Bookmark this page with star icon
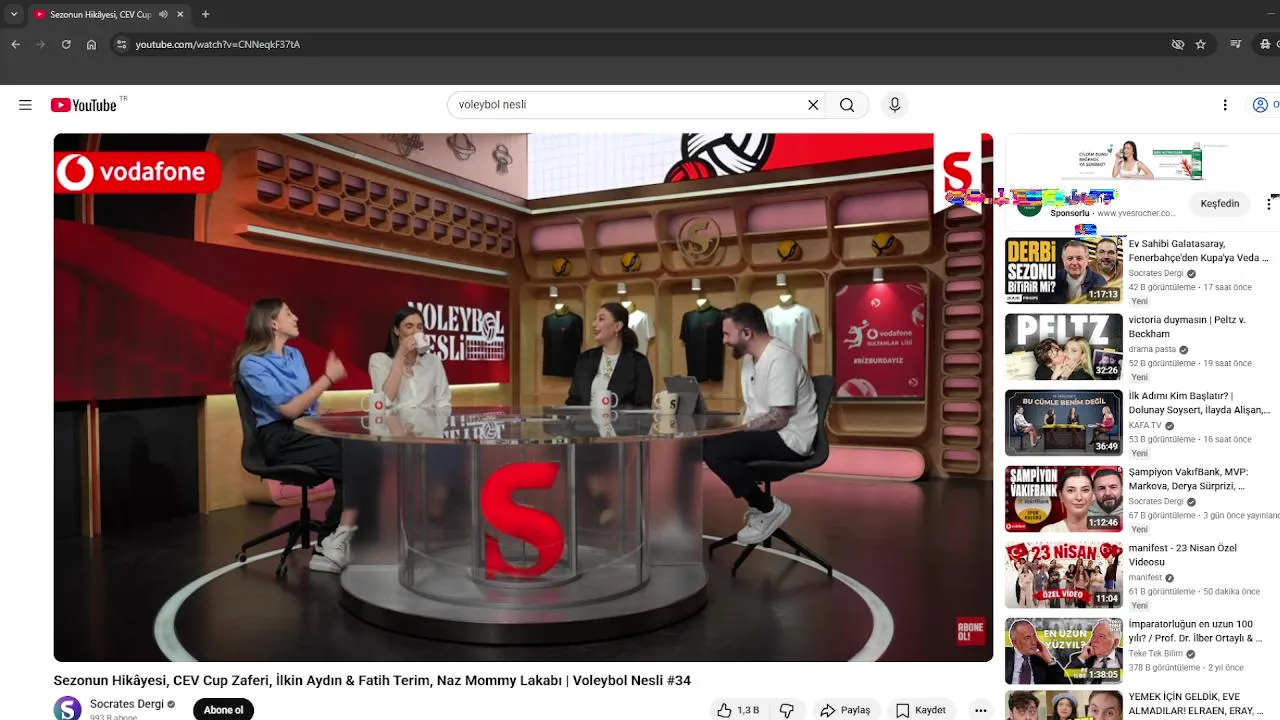The height and width of the screenshot is (720, 1280). pyautogui.click(x=1200, y=44)
